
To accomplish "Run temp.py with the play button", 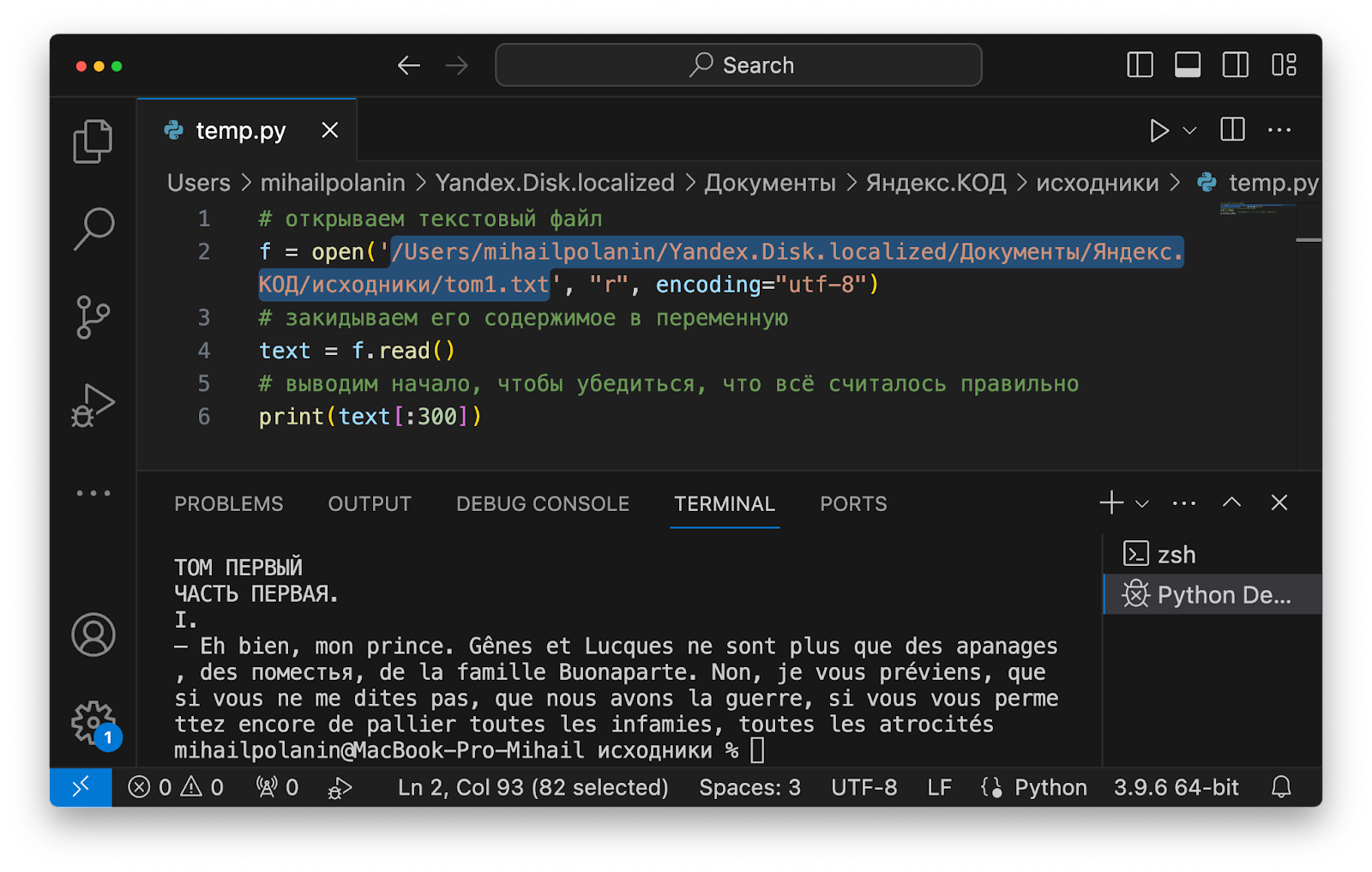I will [1161, 130].
